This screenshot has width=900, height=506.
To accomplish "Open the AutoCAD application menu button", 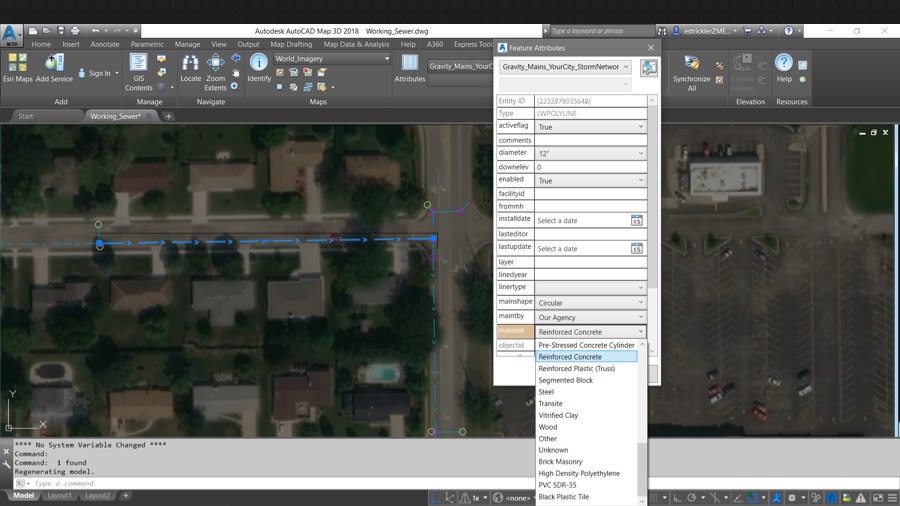I will pyautogui.click(x=10, y=34).
